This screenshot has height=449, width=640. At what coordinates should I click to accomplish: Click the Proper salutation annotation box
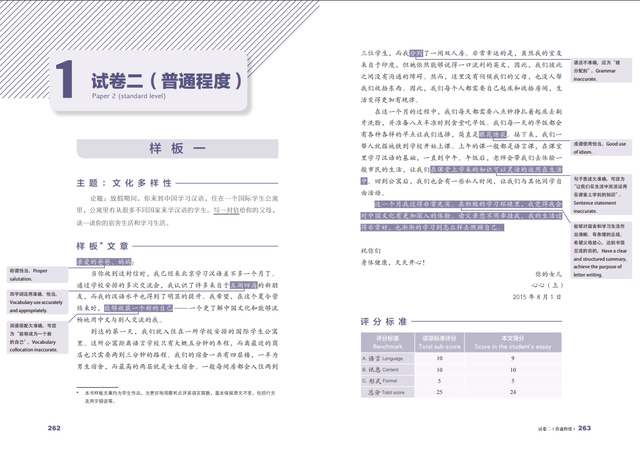[37, 275]
